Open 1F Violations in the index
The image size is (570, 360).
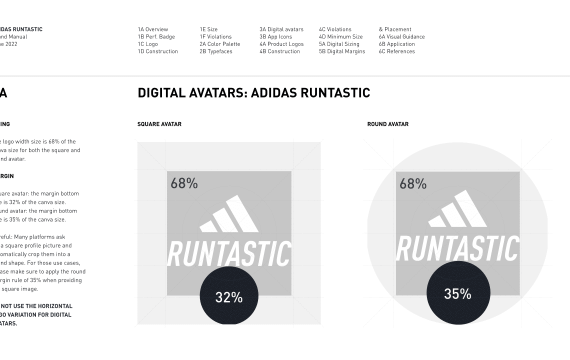(215, 37)
